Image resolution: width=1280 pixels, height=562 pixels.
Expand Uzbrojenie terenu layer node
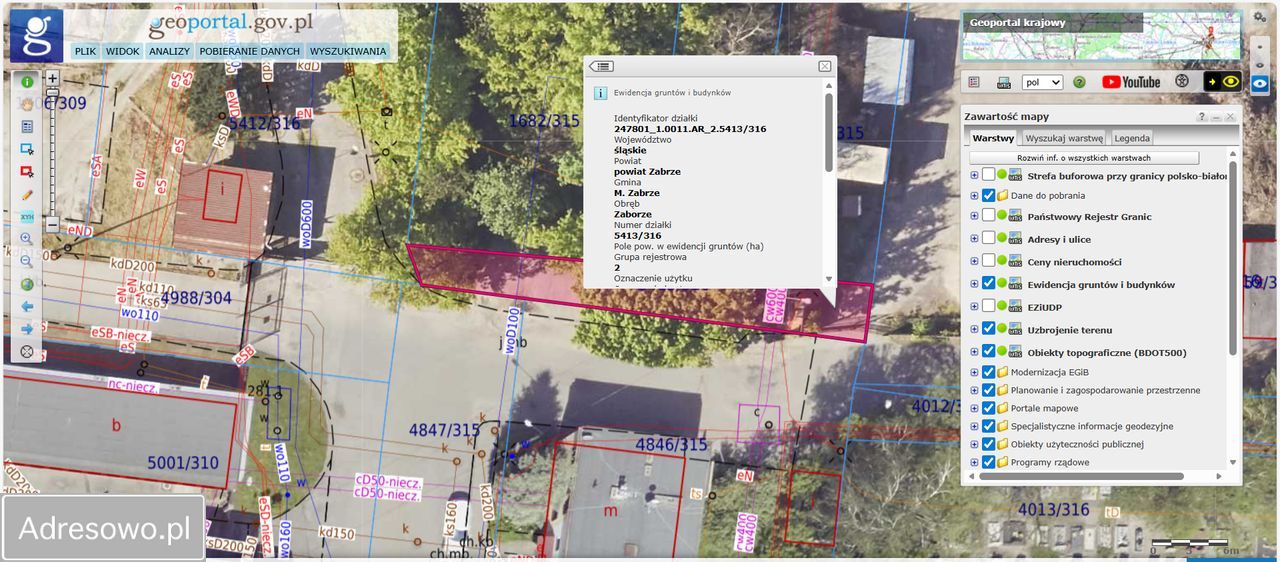click(x=974, y=329)
